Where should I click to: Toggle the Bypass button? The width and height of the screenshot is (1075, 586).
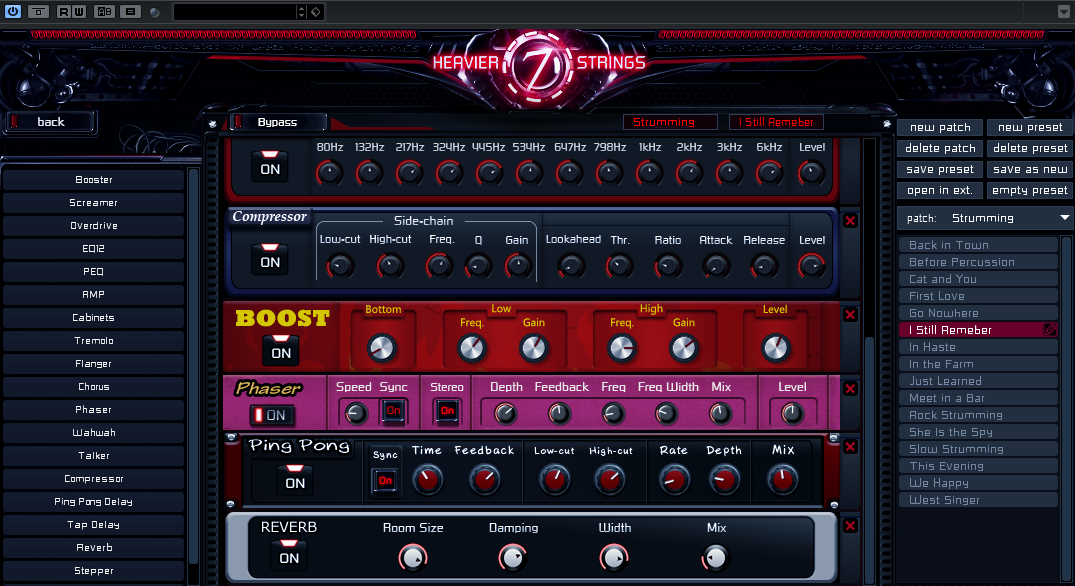pos(278,122)
